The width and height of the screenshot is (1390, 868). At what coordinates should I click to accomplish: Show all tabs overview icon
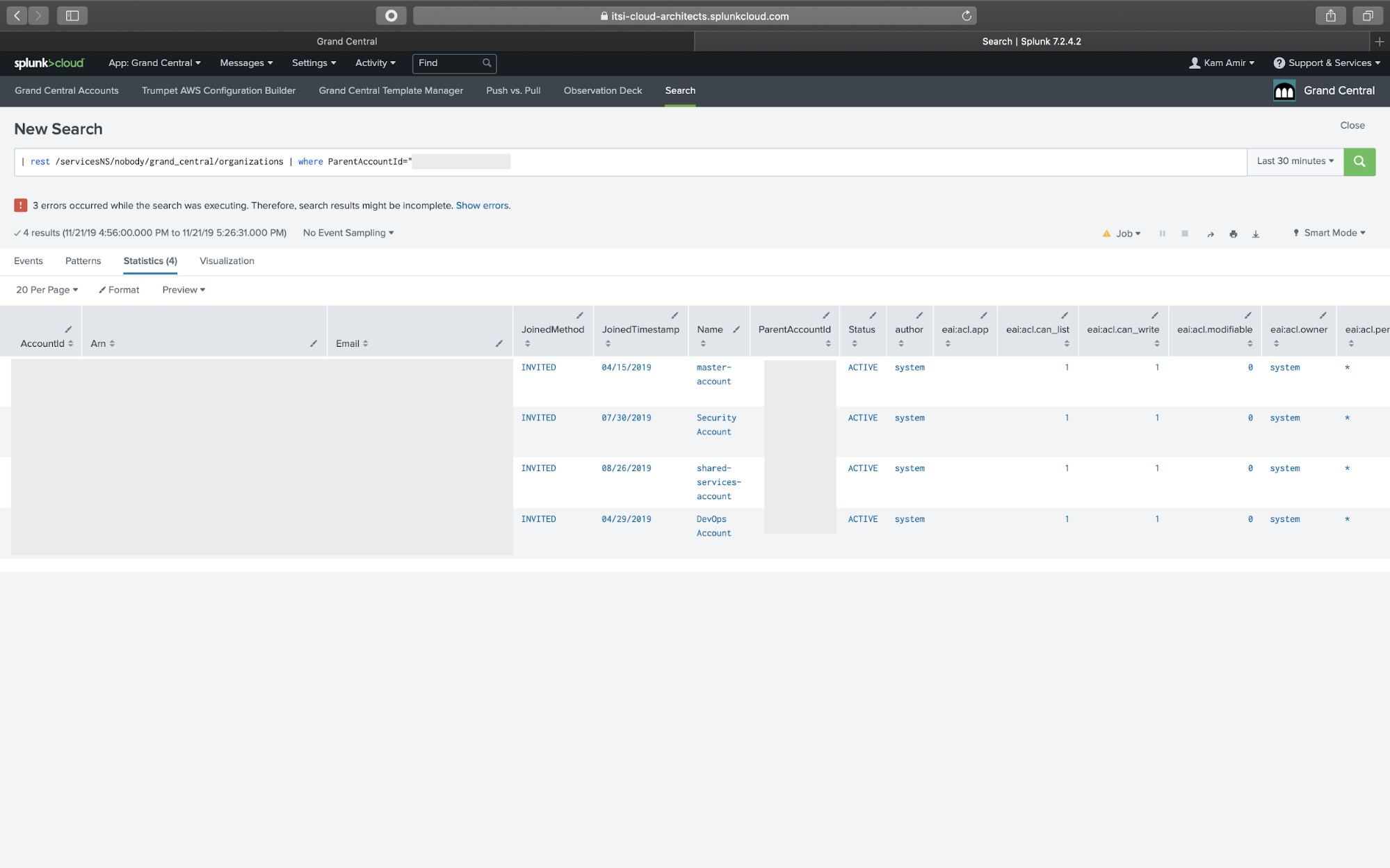pyautogui.click(x=1367, y=15)
